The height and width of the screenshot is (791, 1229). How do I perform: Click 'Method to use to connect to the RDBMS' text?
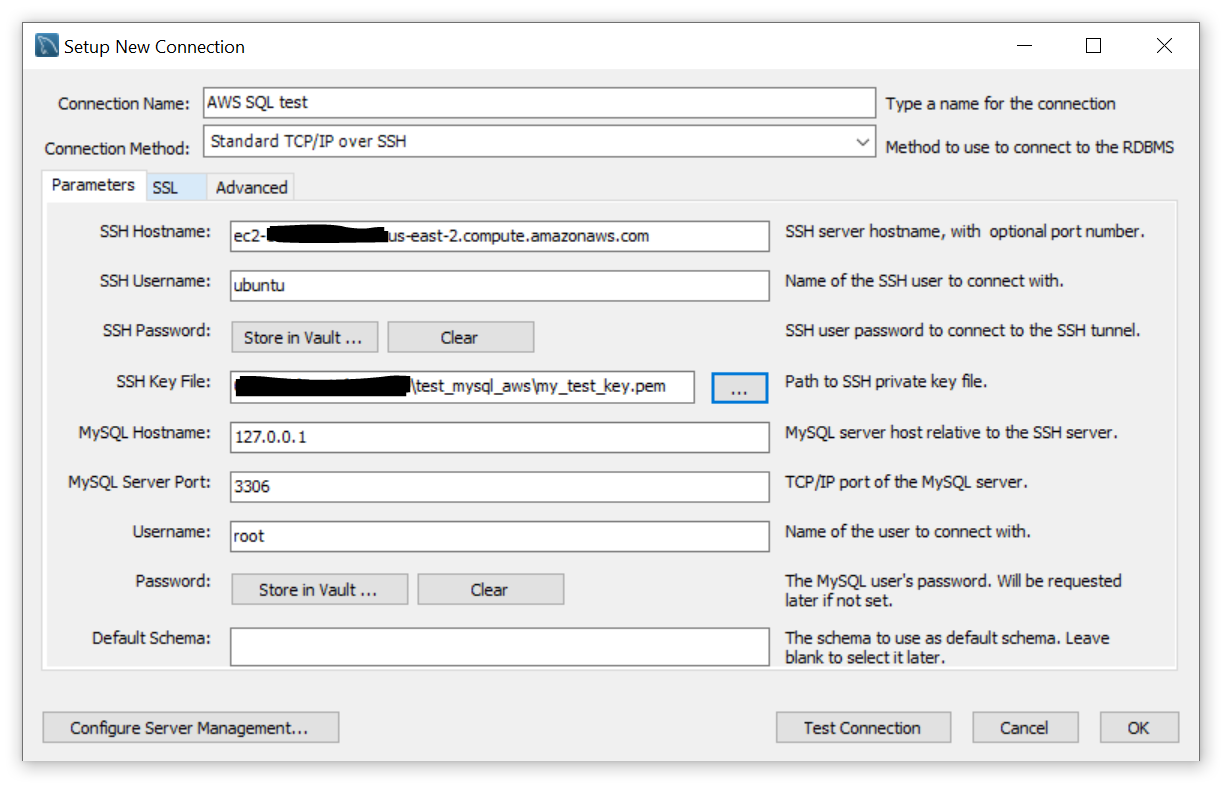(x=1030, y=147)
